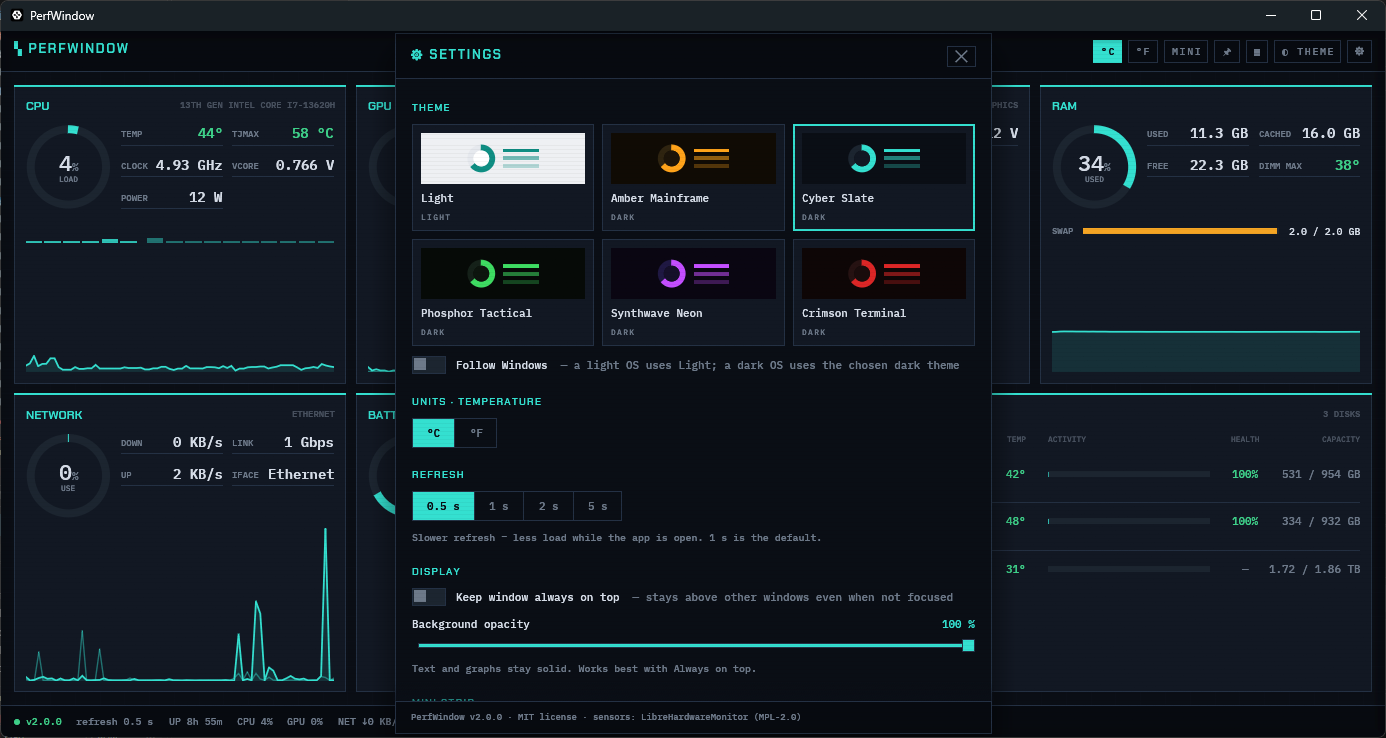Choose the Light theme card

pos(503,177)
